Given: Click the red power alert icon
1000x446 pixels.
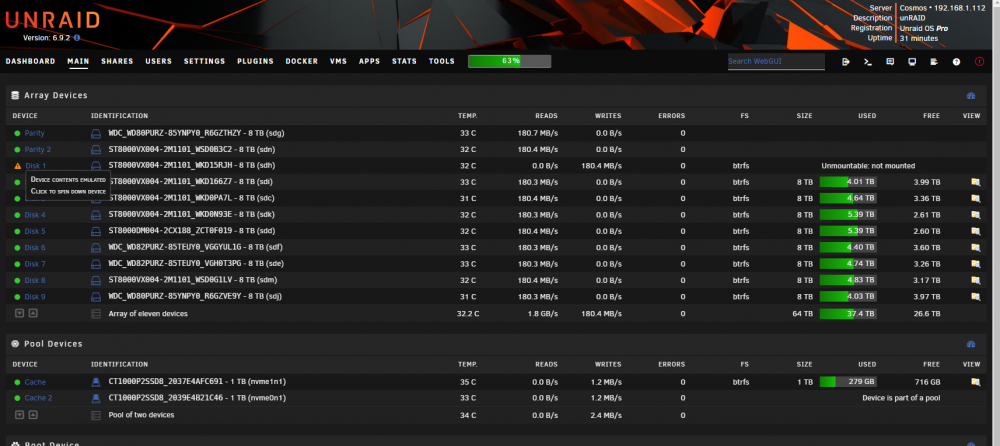Looking at the screenshot, I should (980, 62).
